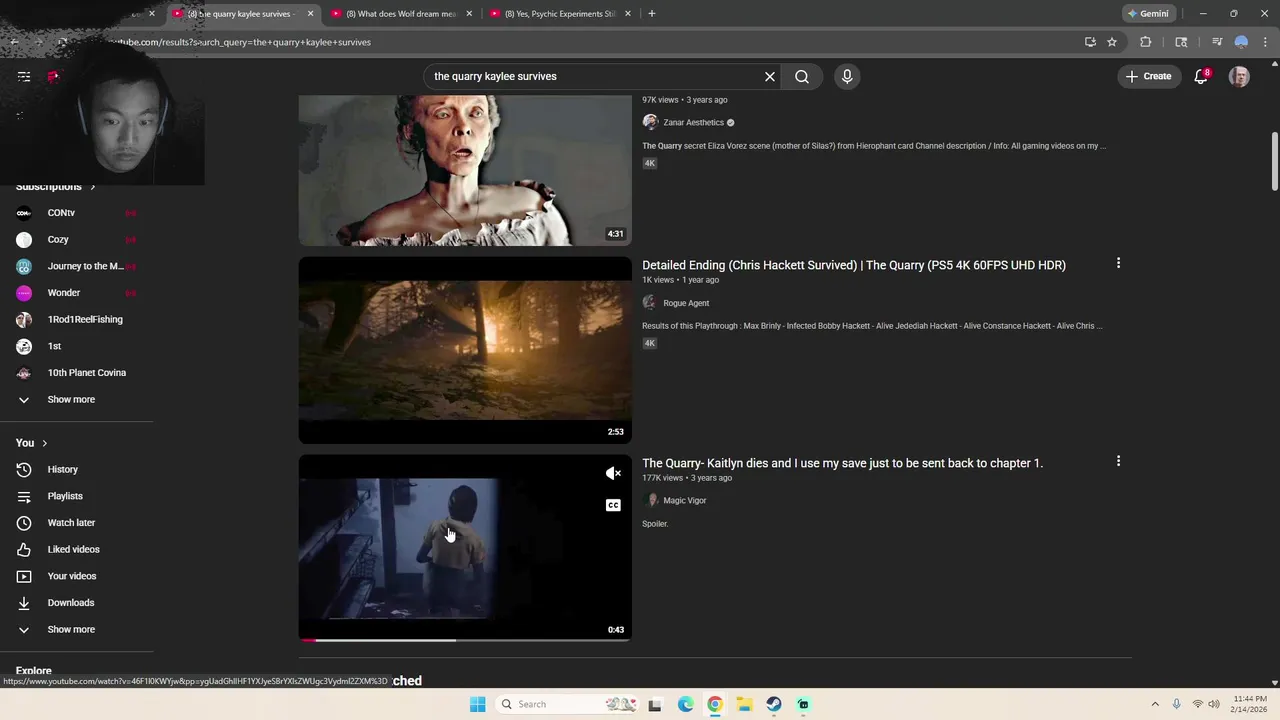Image resolution: width=1280 pixels, height=720 pixels.
Task: Unmute the Kaitlyn dies preview video
Action: click(x=613, y=474)
